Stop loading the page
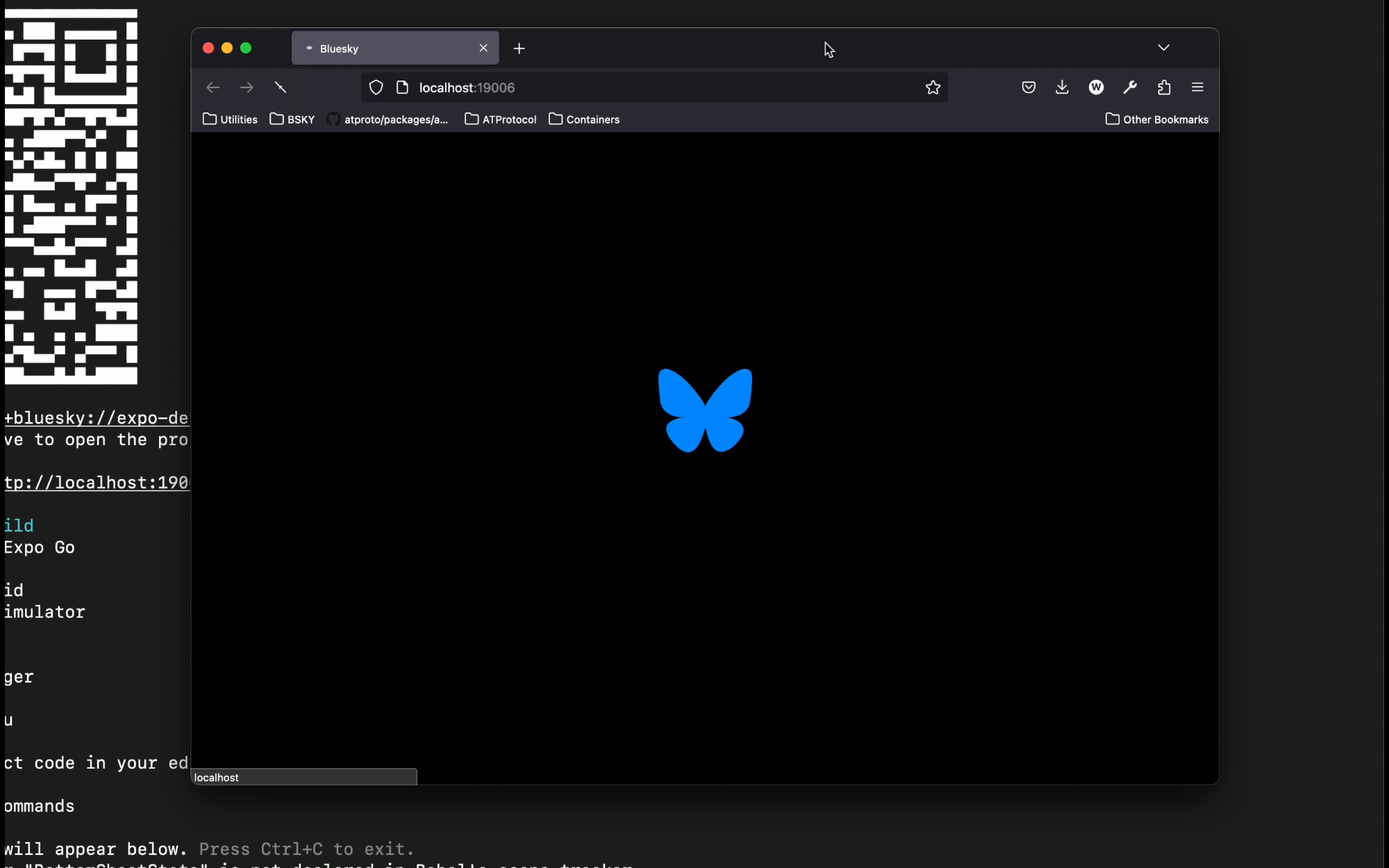Viewport: 1389px width, 868px height. (x=281, y=87)
